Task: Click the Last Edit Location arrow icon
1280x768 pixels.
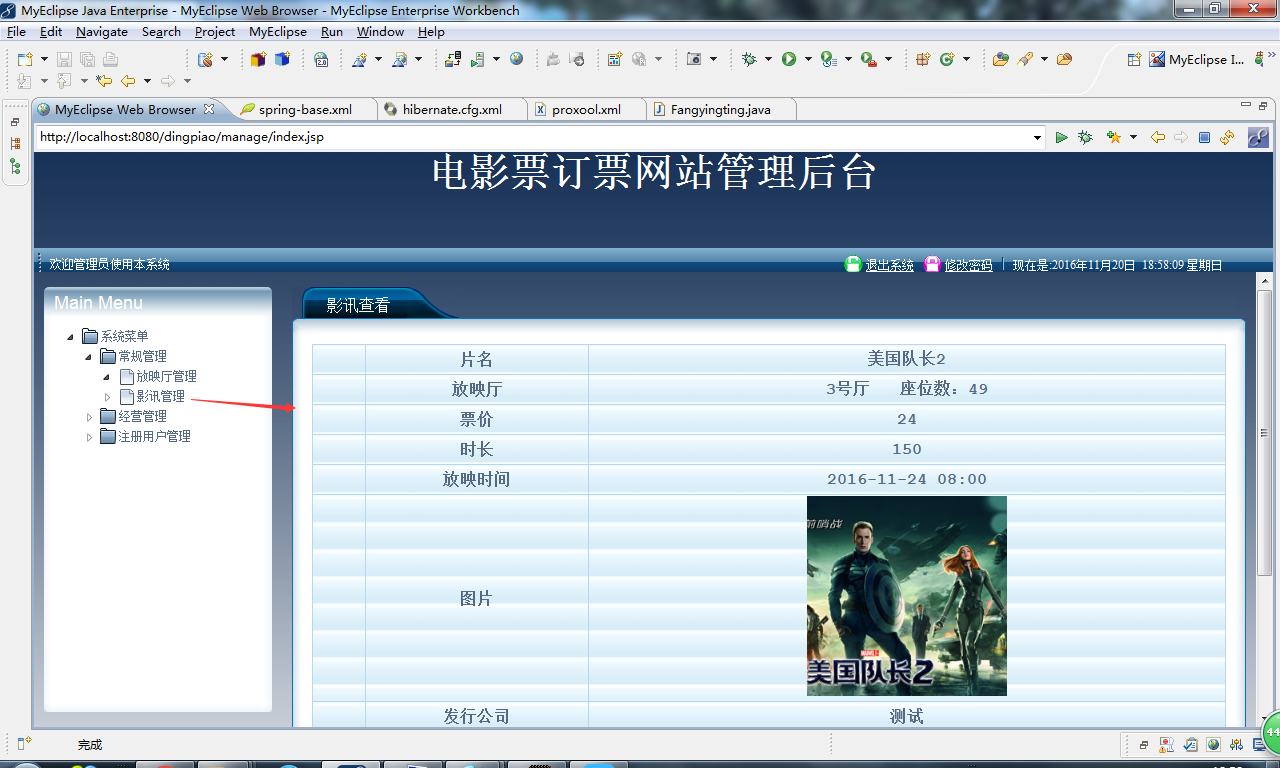Action: pos(104,81)
